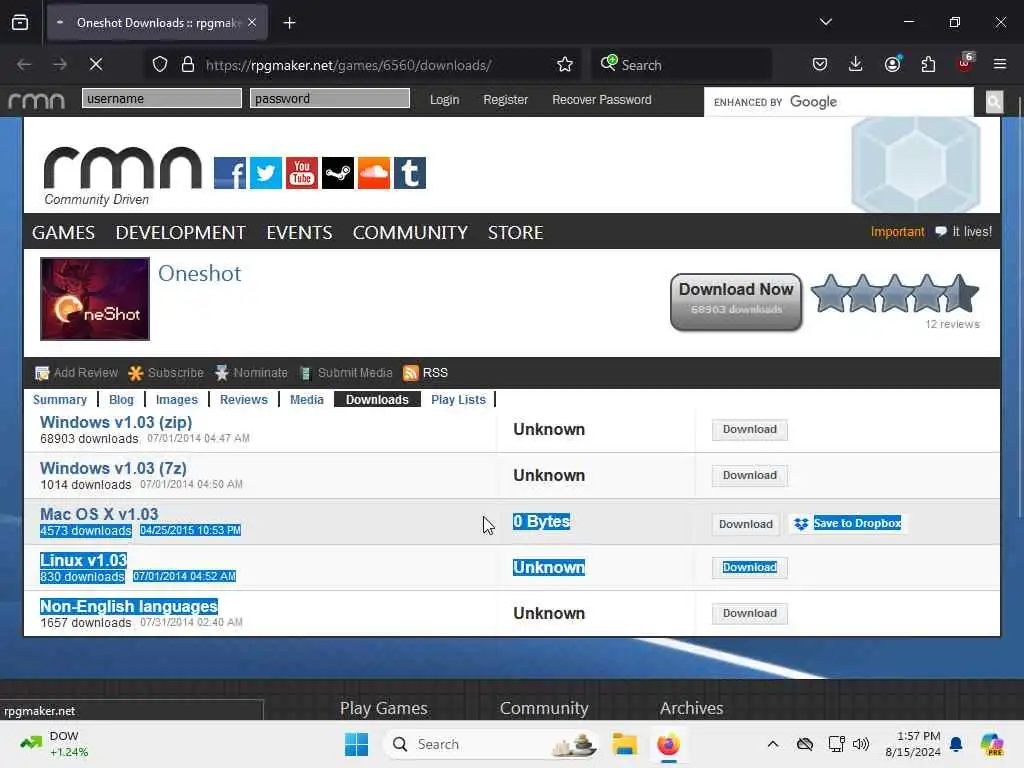The height and width of the screenshot is (768, 1024).
Task: Open the SoundCloud social icon
Action: (x=374, y=173)
